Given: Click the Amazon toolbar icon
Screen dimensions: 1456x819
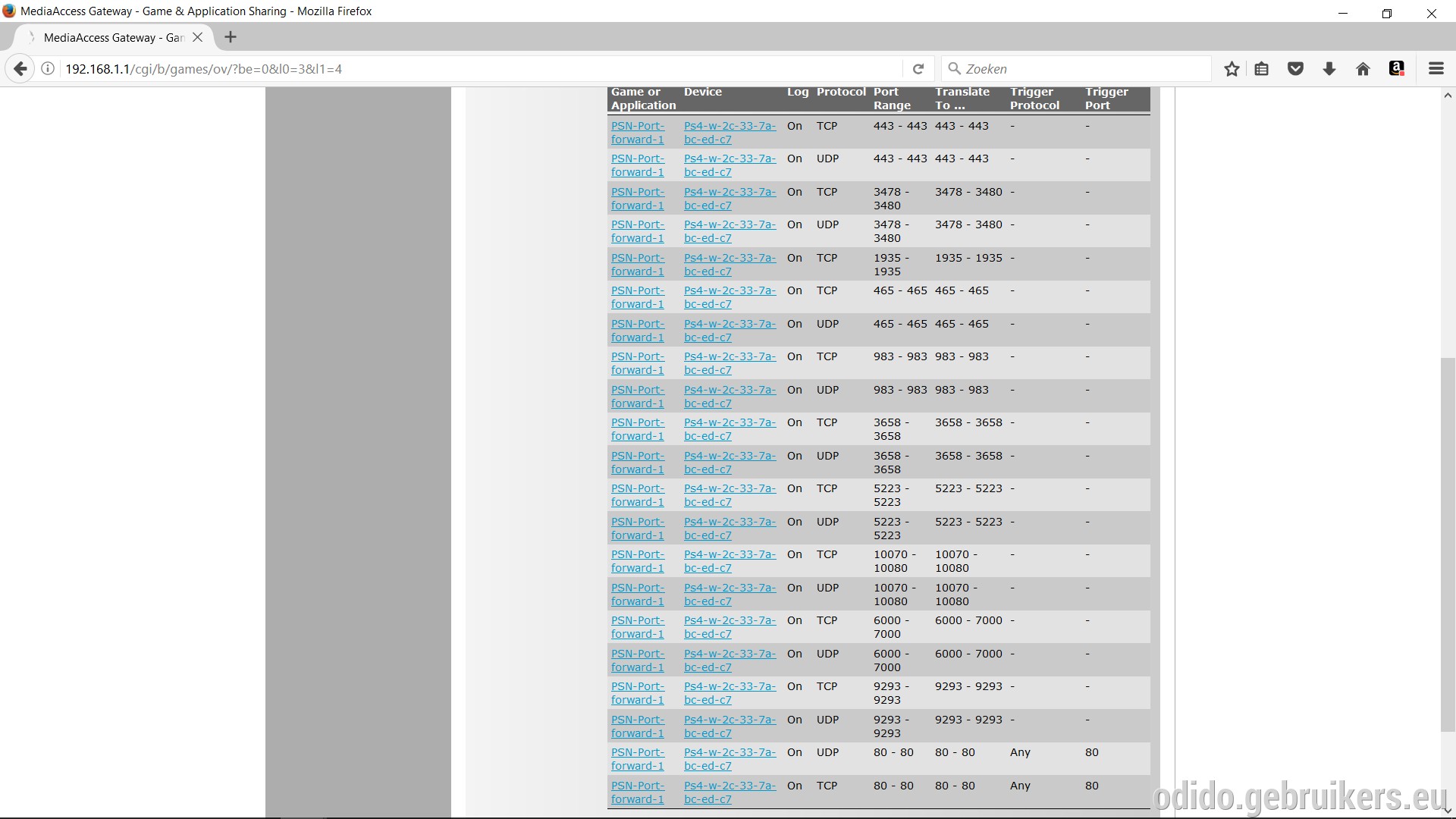Looking at the screenshot, I should [x=1397, y=69].
